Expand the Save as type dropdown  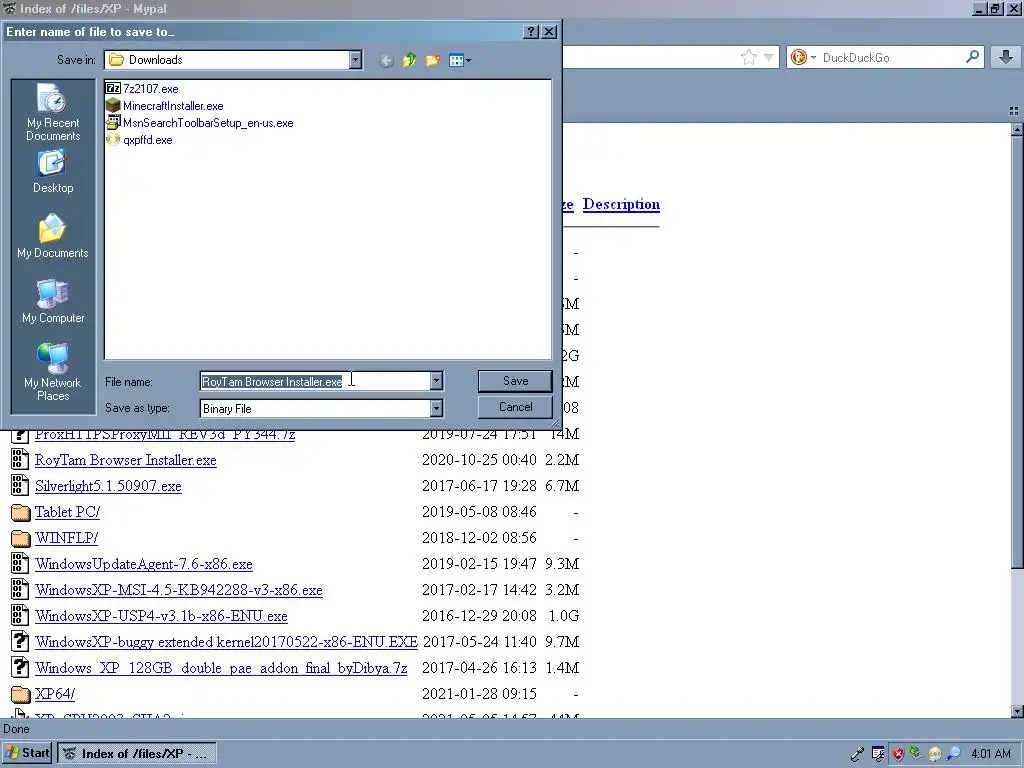tap(436, 409)
